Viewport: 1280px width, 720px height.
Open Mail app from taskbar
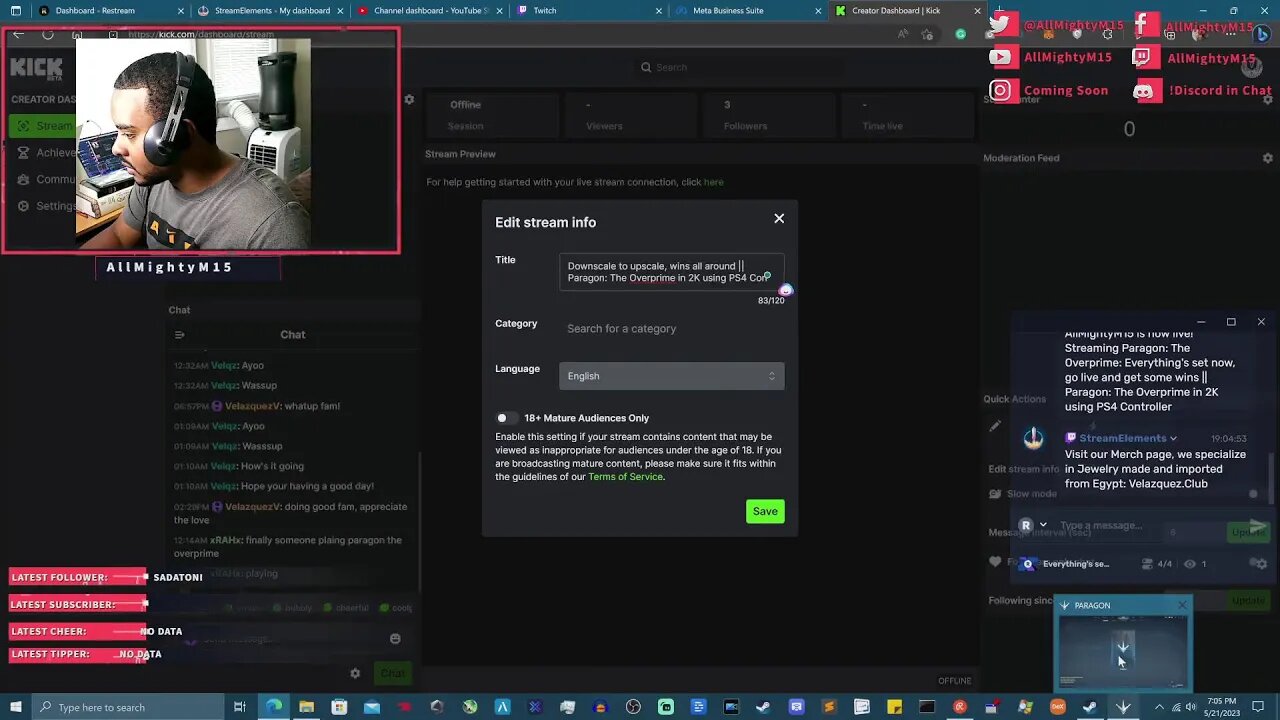point(372,707)
